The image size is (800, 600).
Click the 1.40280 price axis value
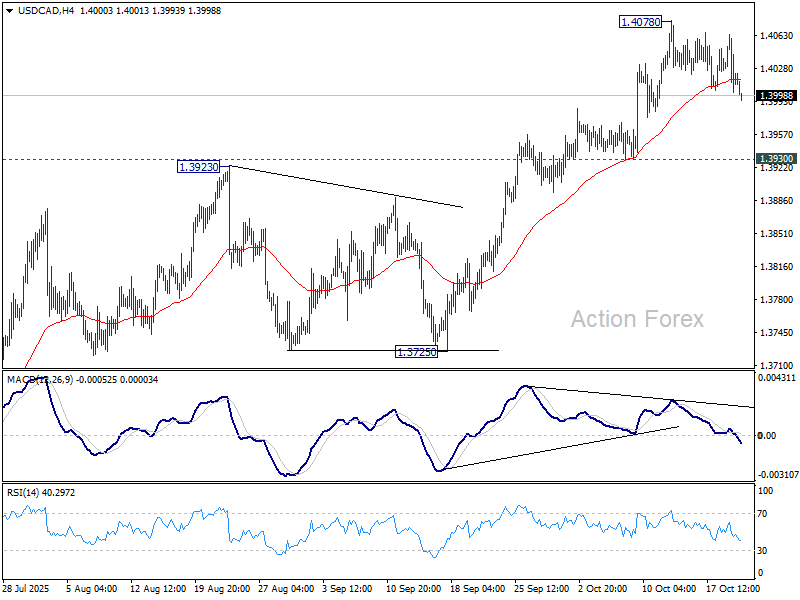click(777, 68)
